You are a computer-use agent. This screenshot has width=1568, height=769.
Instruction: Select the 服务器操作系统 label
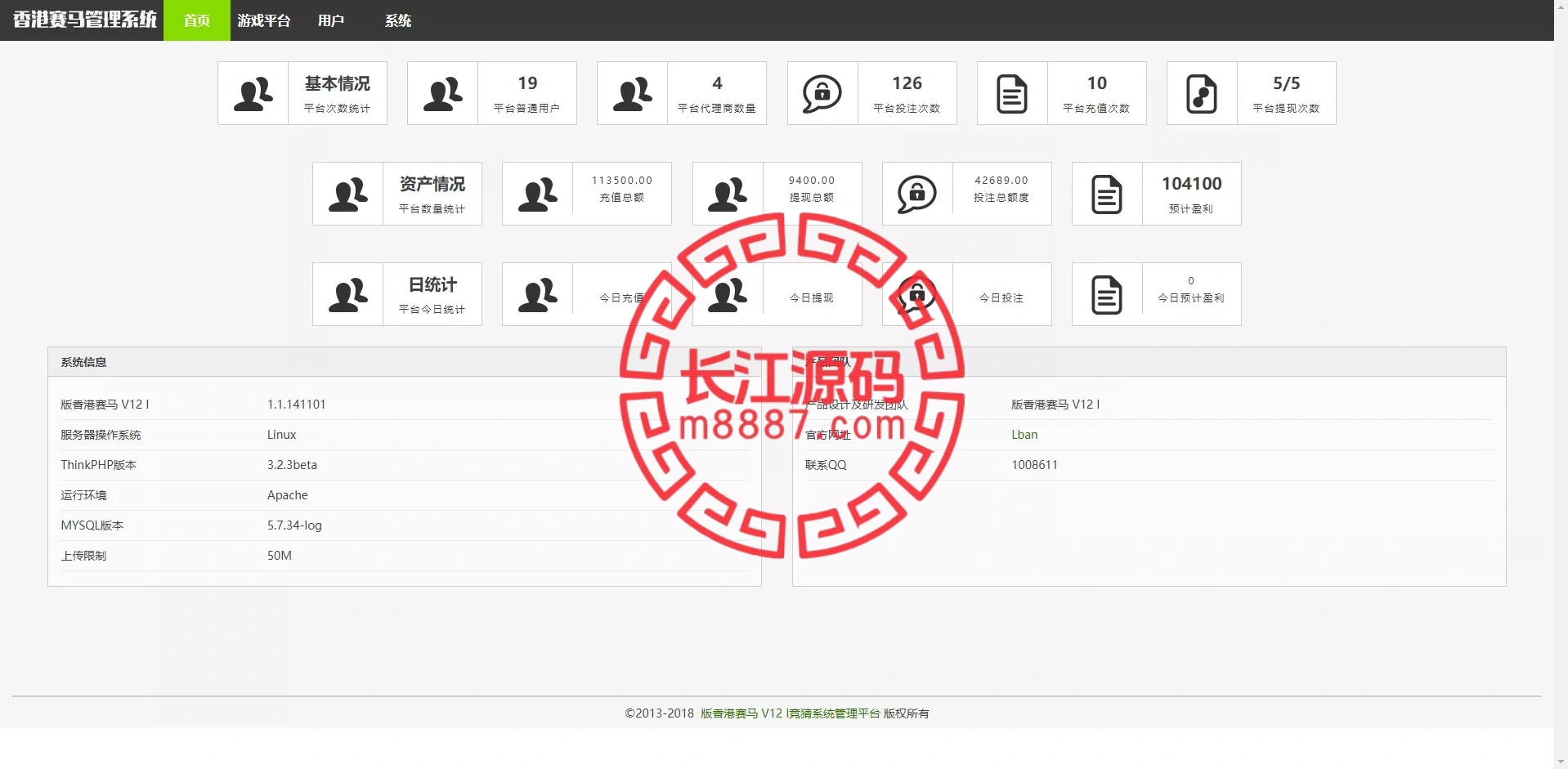click(x=101, y=435)
